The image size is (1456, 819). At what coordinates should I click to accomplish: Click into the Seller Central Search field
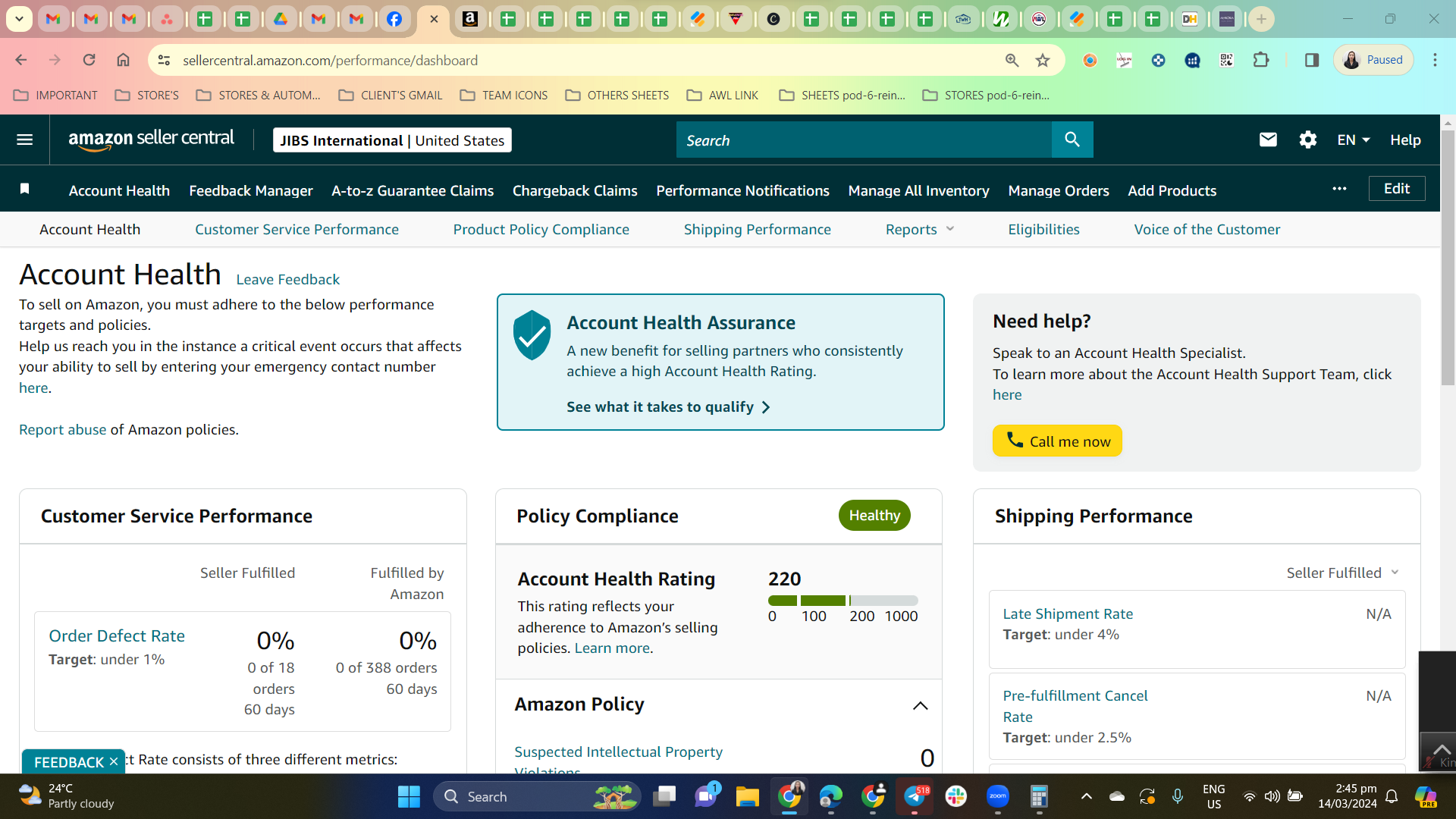pyautogui.click(x=864, y=140)
